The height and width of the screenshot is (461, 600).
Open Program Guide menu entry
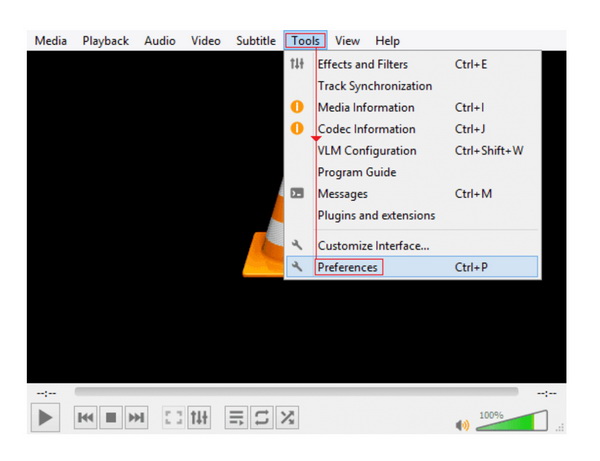(412, 172)
